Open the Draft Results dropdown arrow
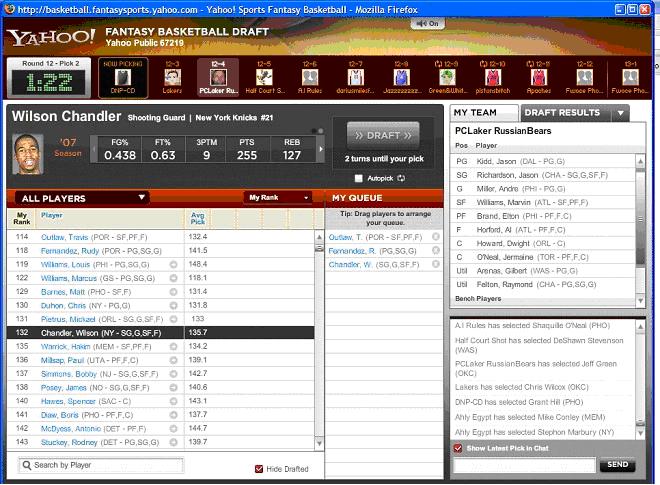Viewport: 660px width, 485px height. [x=620, y=113]
